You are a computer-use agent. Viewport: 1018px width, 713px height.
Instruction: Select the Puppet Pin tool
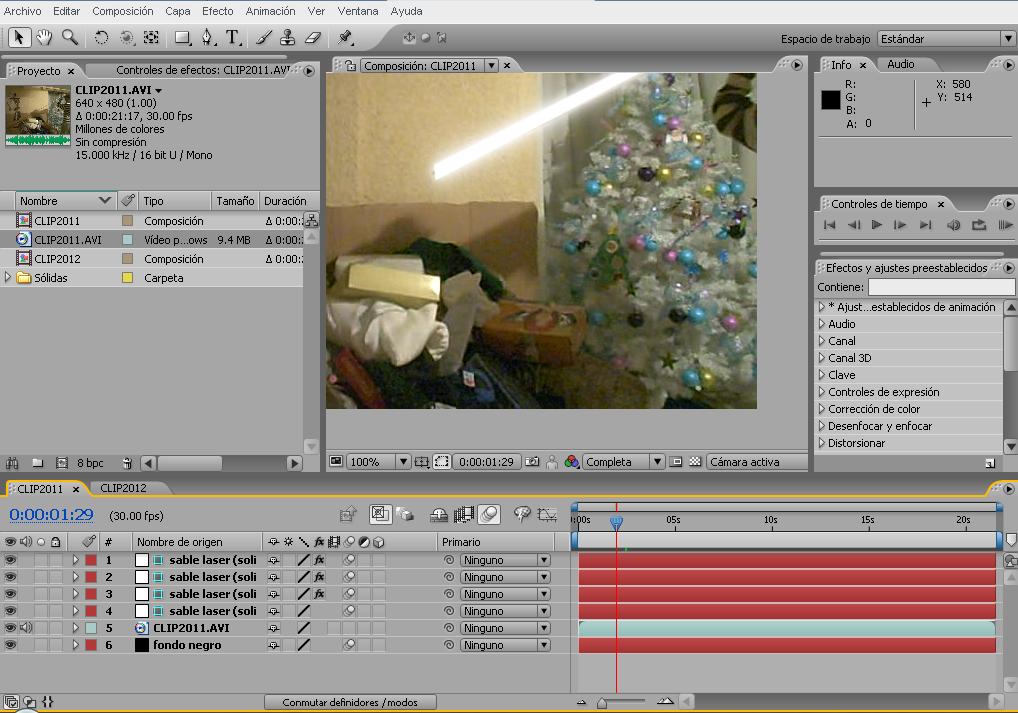[x=345, y=38]
